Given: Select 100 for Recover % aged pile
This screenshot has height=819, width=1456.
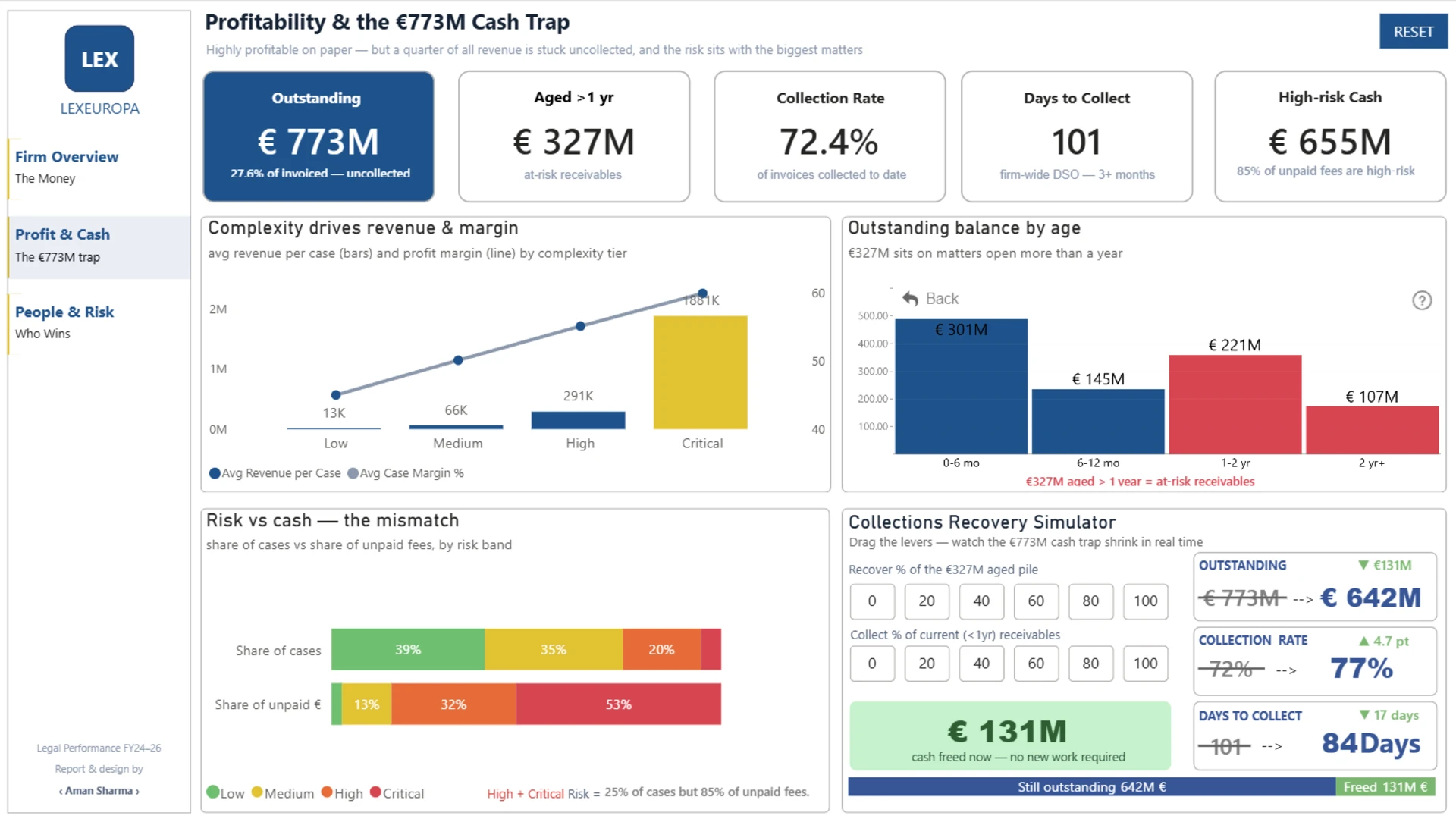Looking at the screenshot, I should coord(1145,601).
